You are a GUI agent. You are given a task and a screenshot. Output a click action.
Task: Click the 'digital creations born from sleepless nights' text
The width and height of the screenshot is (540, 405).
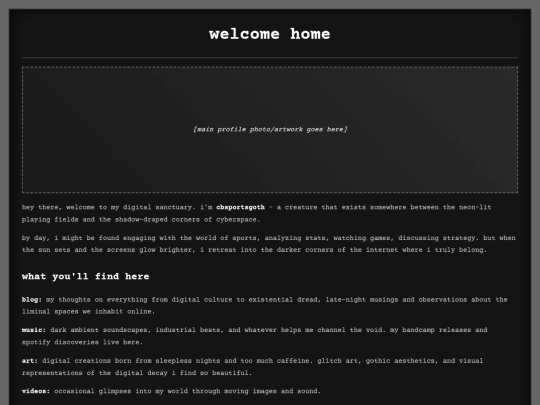coord(177,361)
